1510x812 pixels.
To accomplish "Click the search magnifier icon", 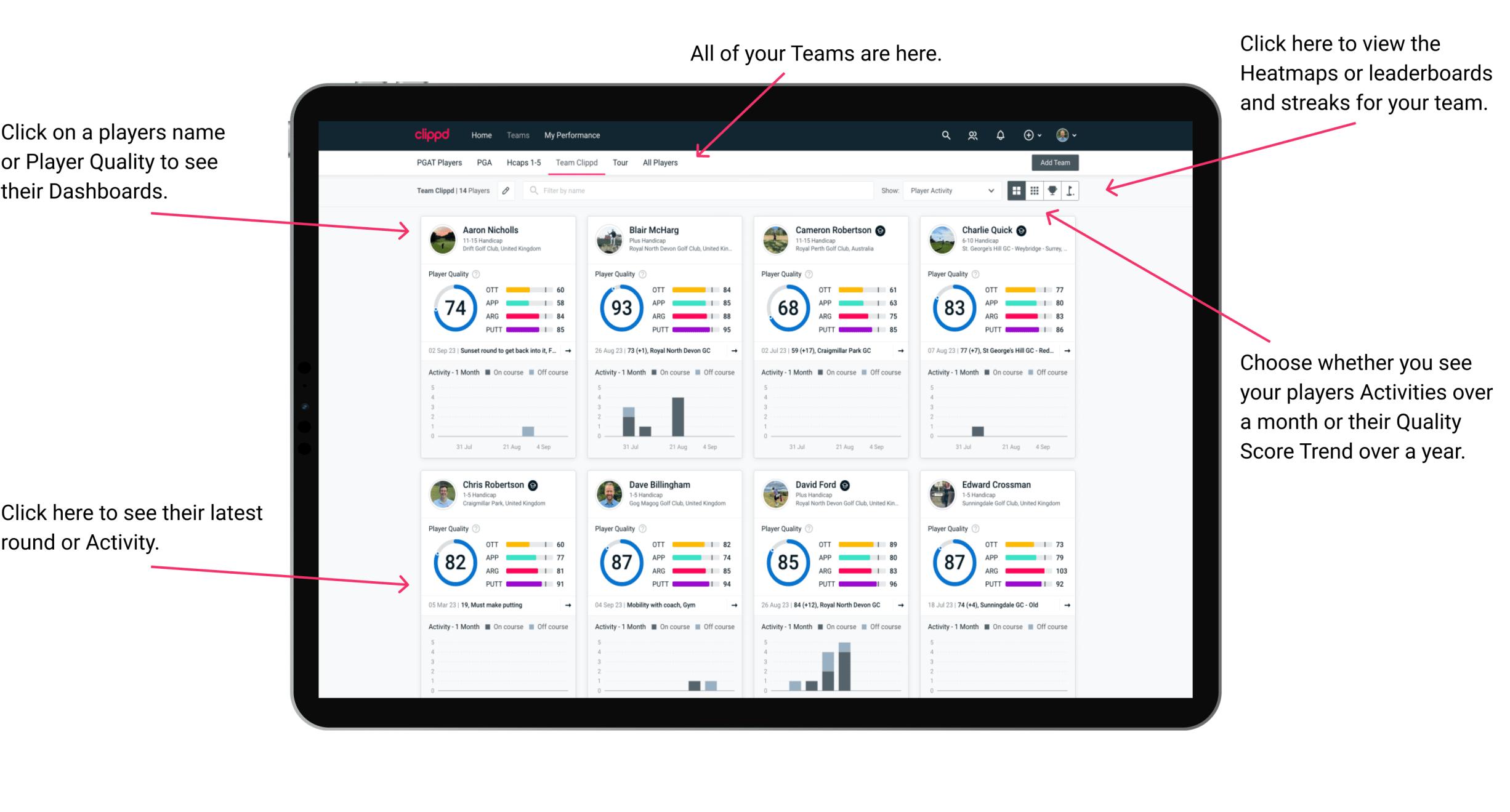I will coord(943,135).
